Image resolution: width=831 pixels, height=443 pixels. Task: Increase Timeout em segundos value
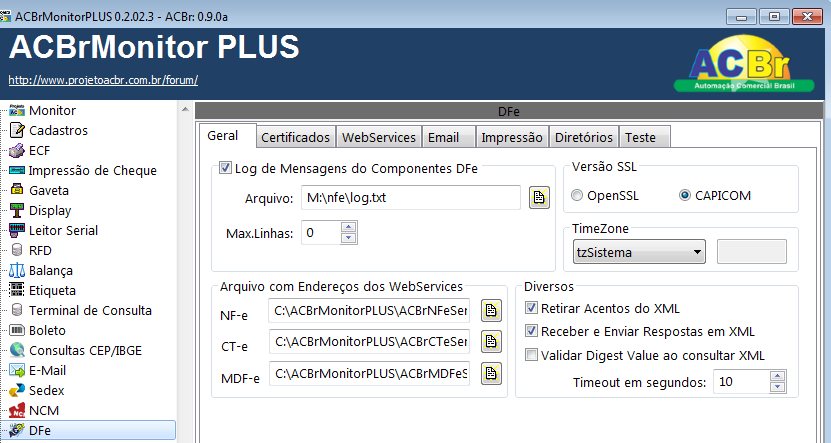tap(777, 376)
